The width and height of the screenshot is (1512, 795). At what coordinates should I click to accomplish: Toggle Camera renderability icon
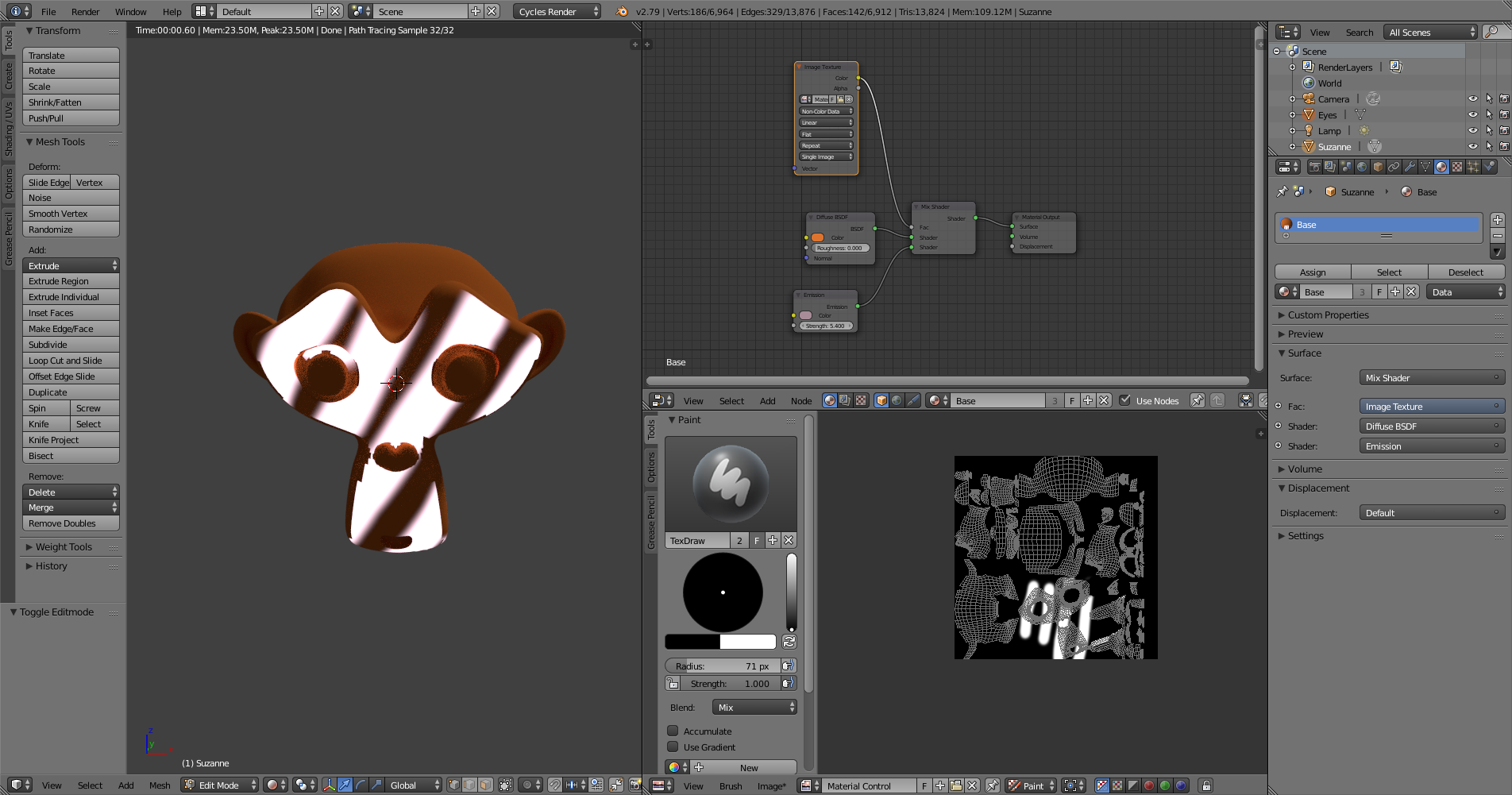click(1504, 98)
